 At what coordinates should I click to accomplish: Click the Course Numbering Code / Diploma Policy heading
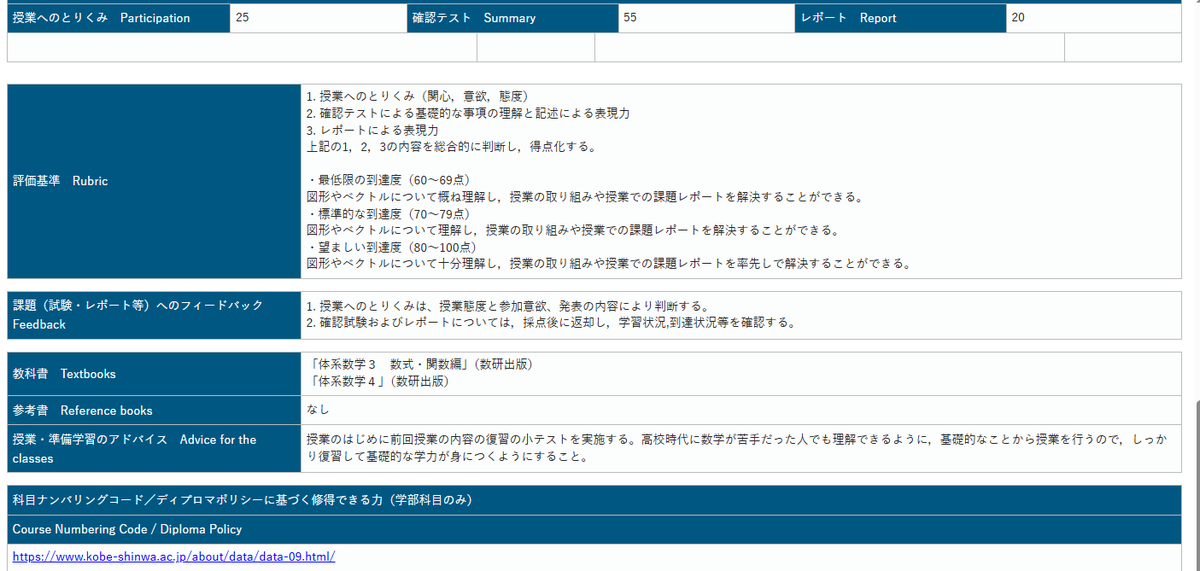(x=127, y=529)
